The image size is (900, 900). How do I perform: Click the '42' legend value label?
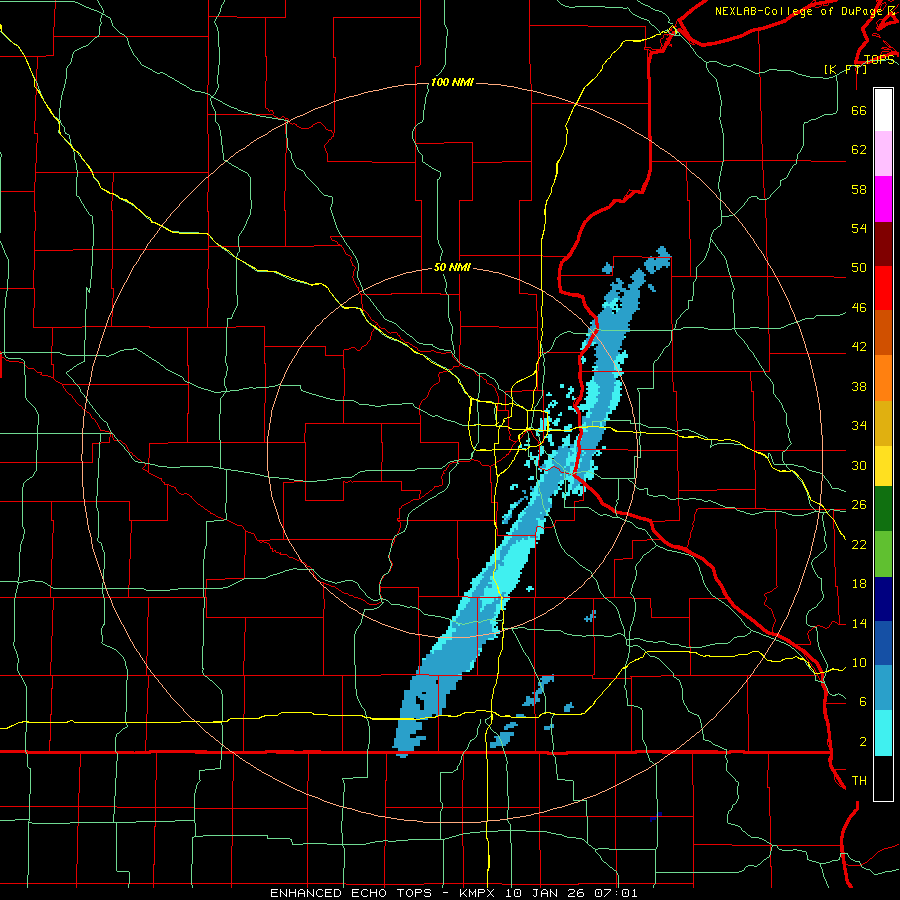(859, 347)
